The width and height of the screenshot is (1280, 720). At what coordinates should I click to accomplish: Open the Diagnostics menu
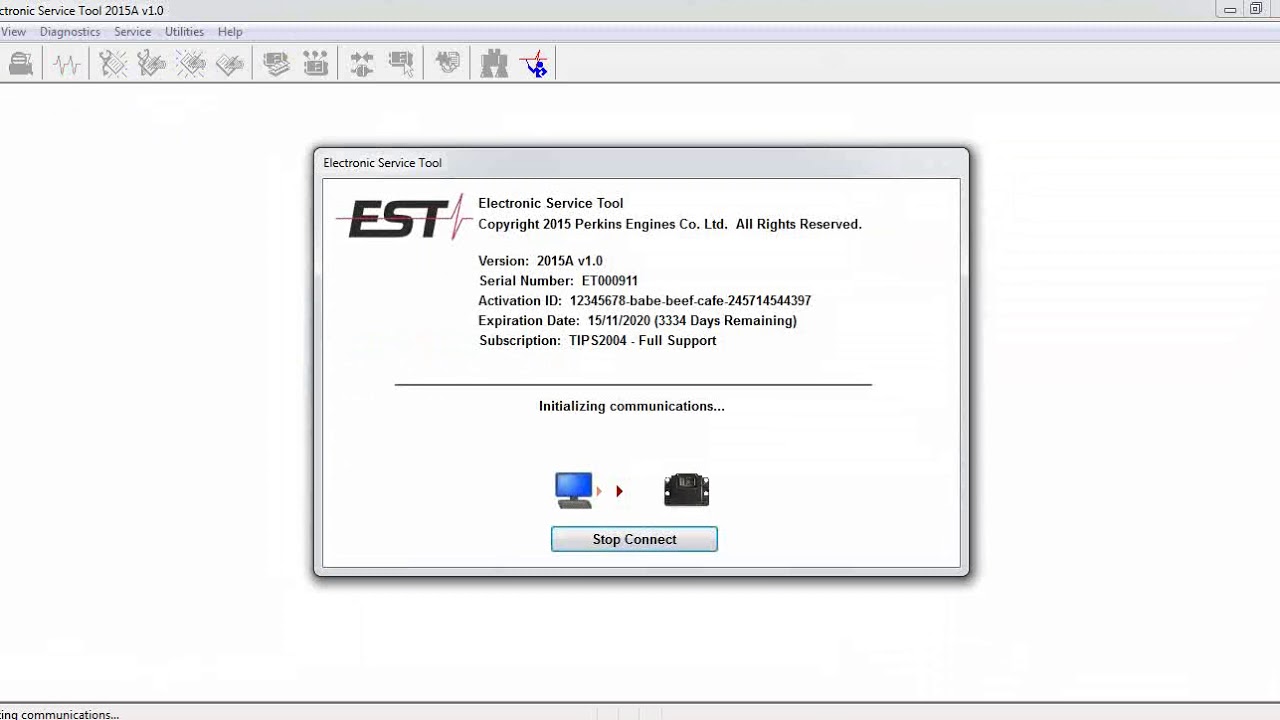(x=70, y=32)
